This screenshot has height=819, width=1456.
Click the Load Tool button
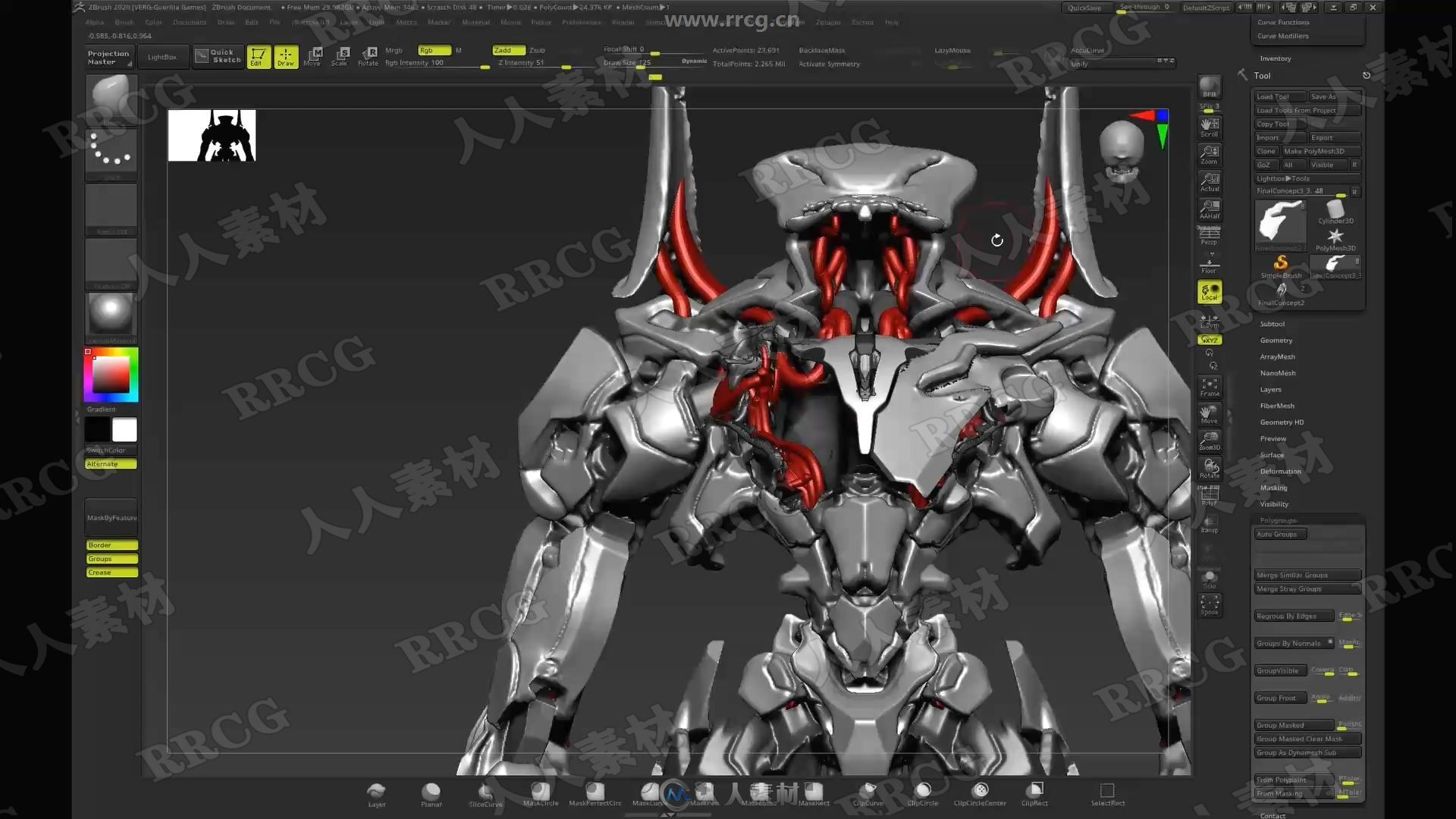pos(1280,96)
